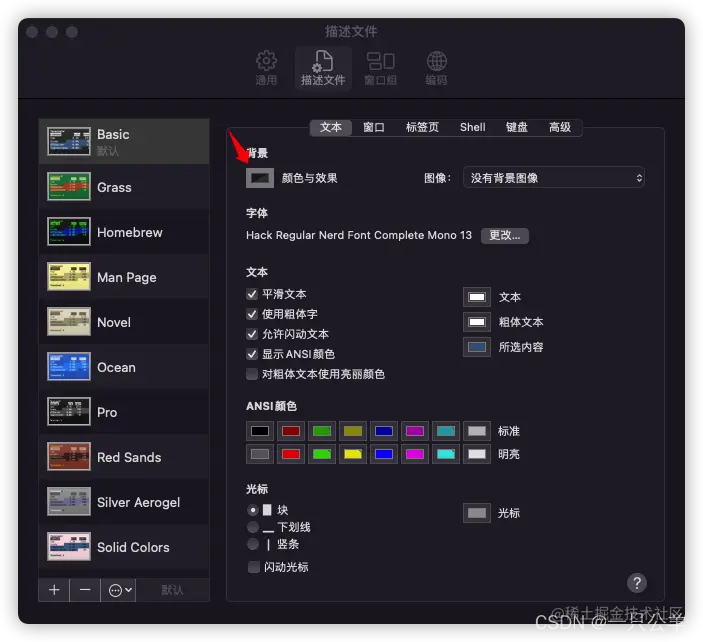Toggle the 显示 ANSI 颜色 checkbox
Viewport: 703px width, 642px height.
coord(252,354)
